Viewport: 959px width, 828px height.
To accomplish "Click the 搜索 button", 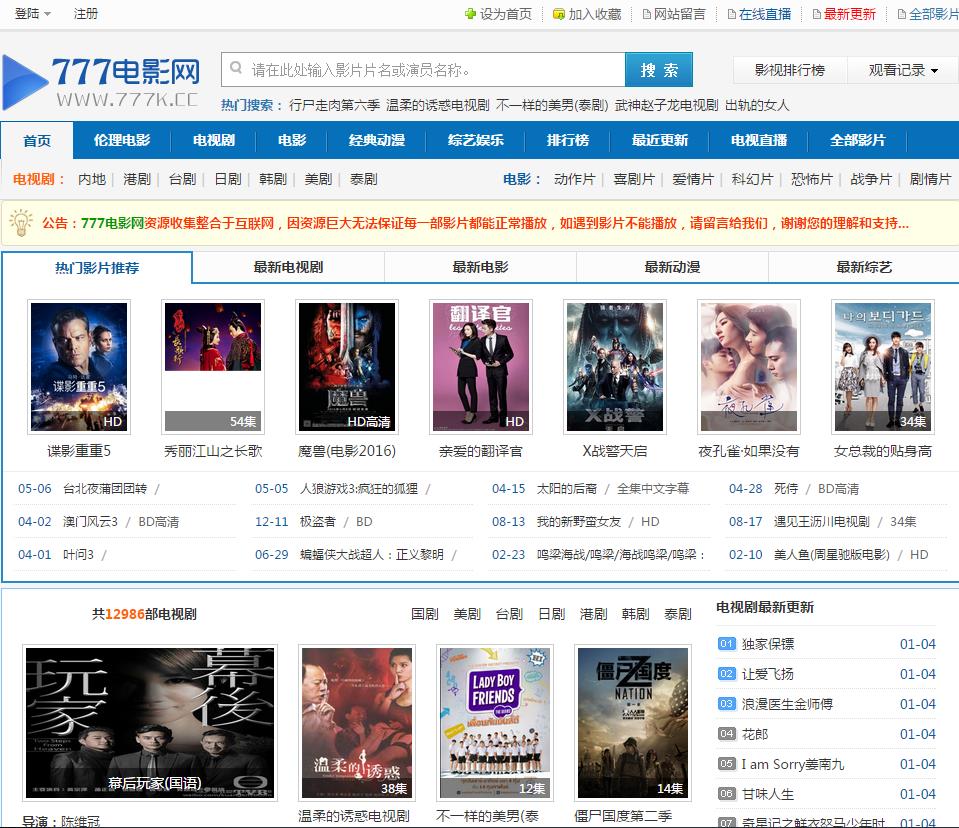I will pyautogui.click(x=659, y=70).
